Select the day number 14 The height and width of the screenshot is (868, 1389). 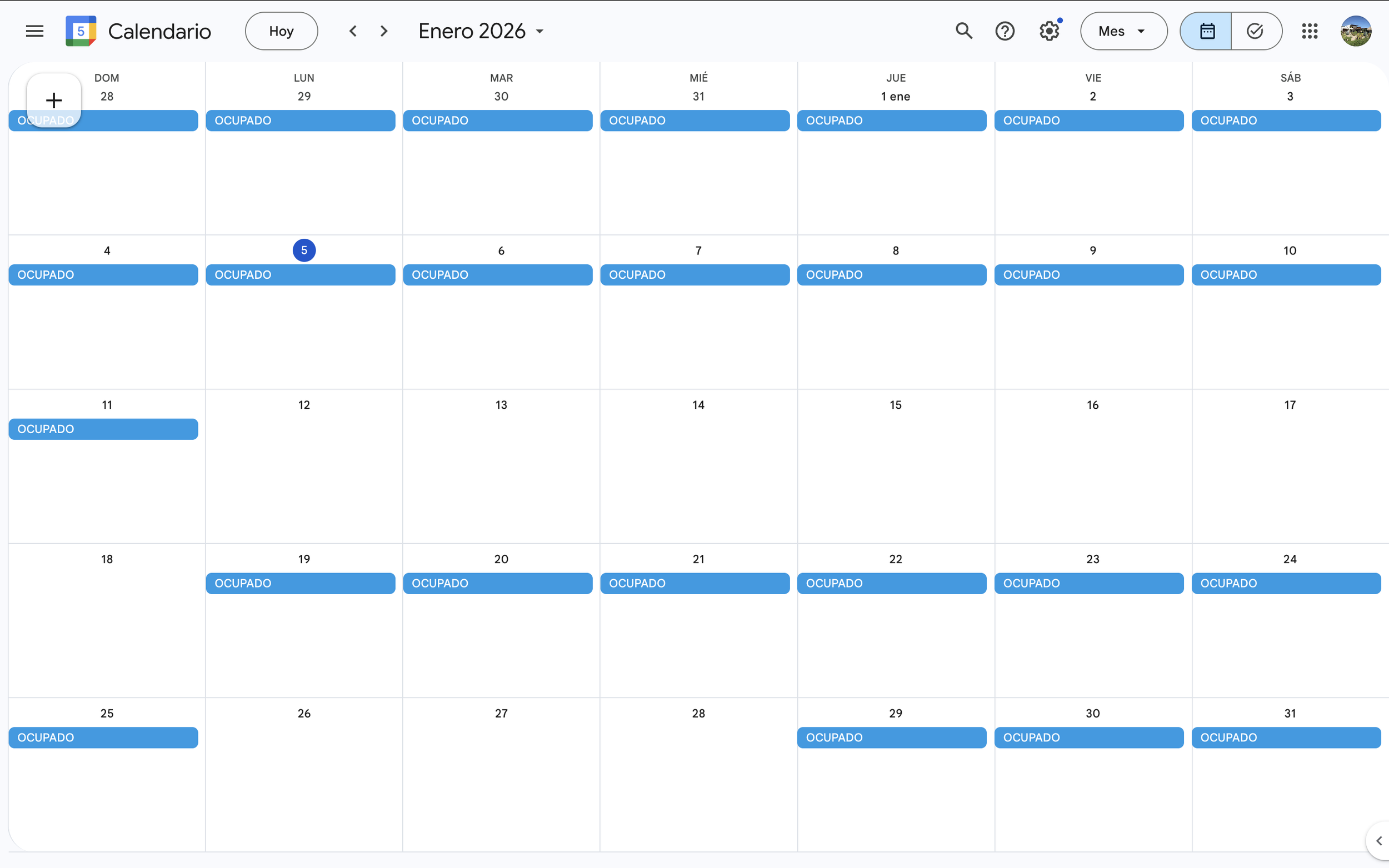coord(698,405)
